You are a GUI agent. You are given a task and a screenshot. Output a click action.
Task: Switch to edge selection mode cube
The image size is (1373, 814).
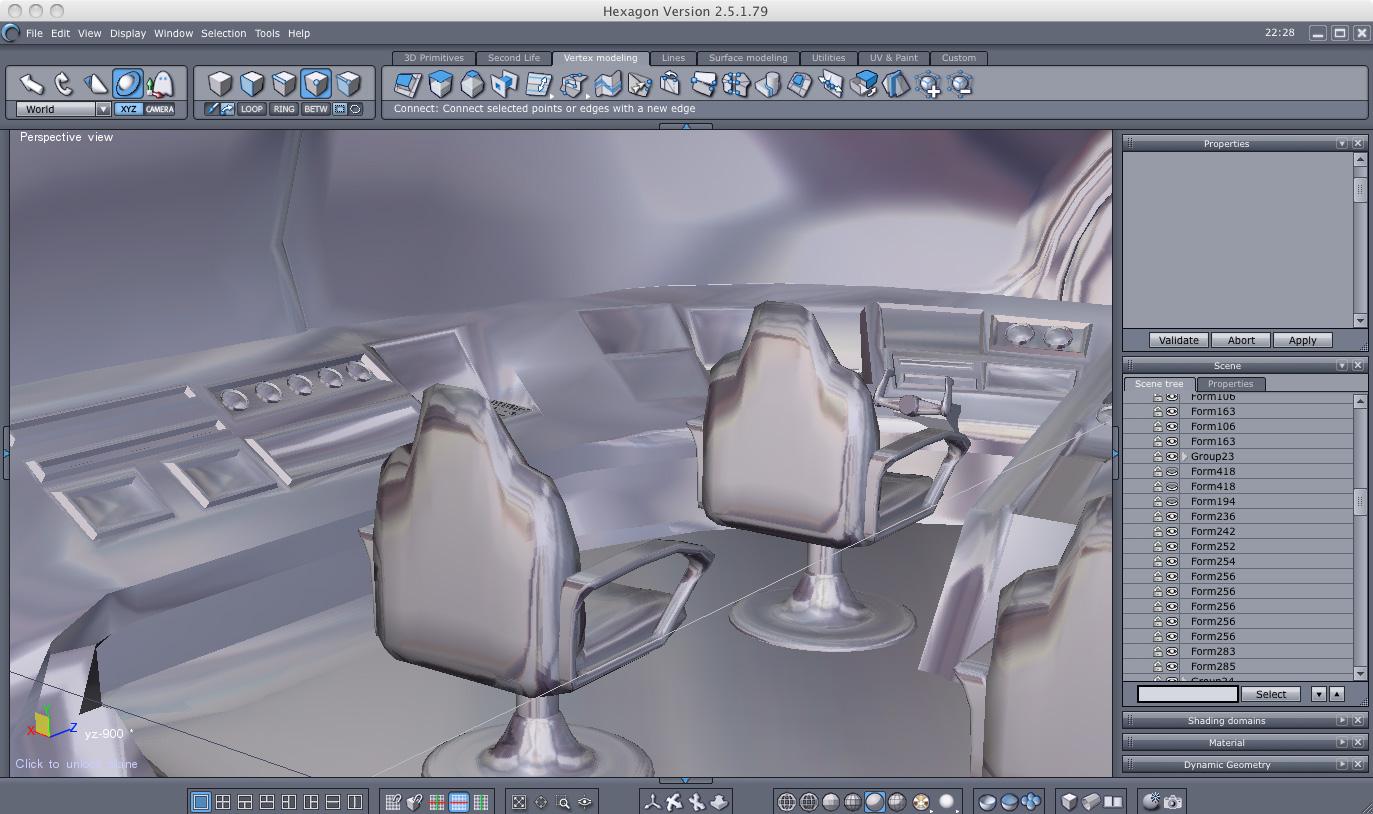pyautogui.click(x=284, y=83)
